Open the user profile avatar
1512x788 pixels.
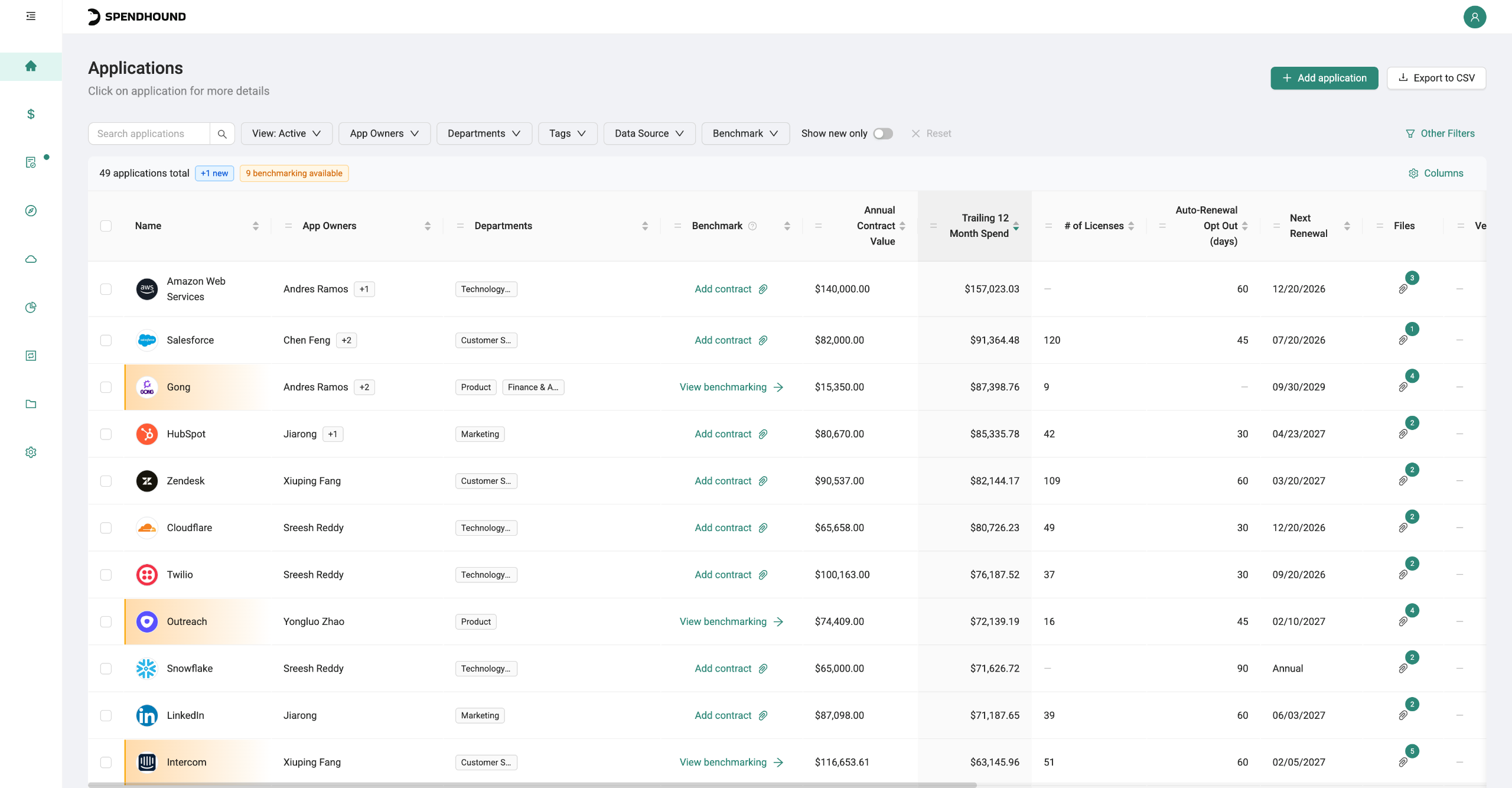click(x=1475, y=17)
